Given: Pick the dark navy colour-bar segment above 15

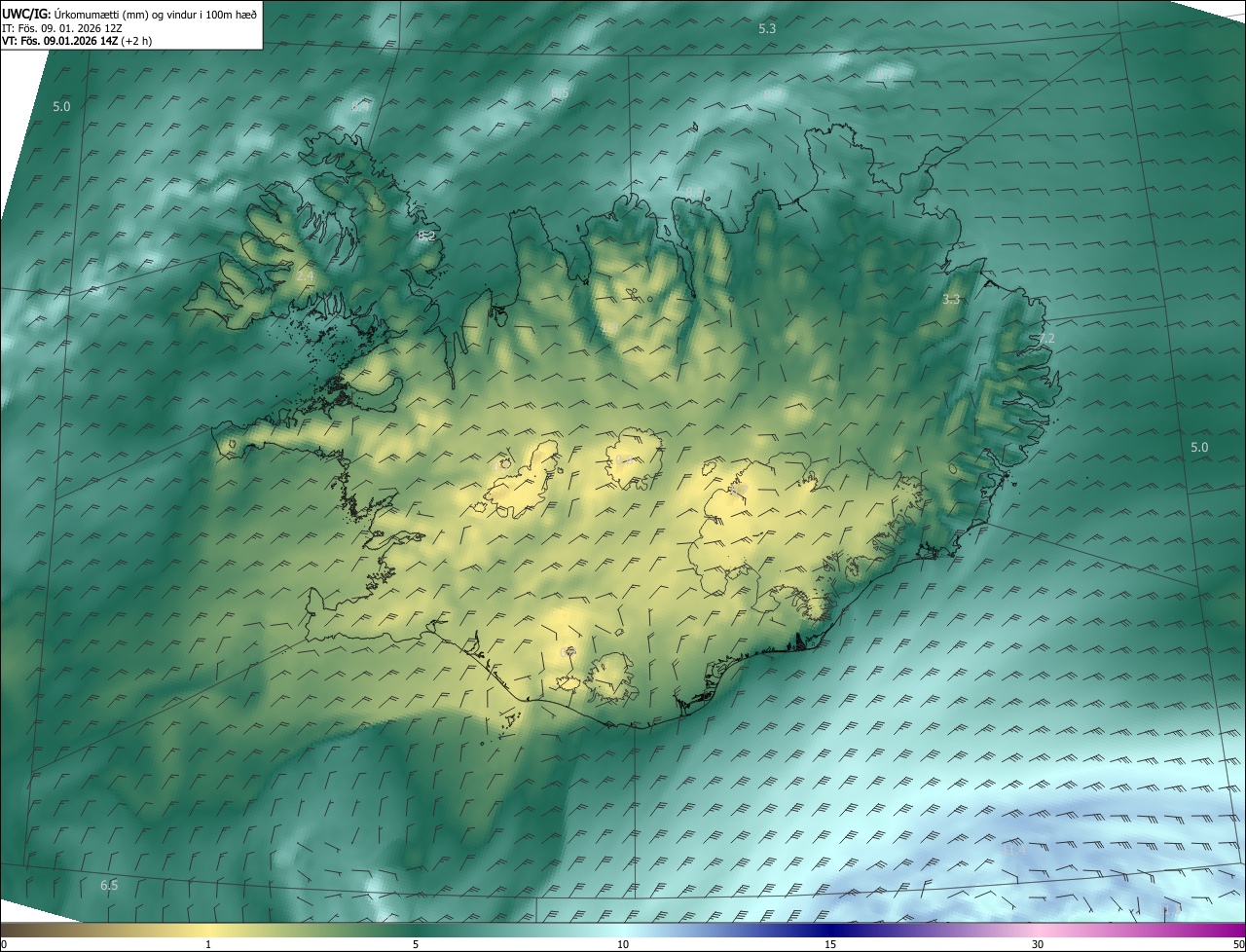Looking at the screenshot, I should point(830,930).
